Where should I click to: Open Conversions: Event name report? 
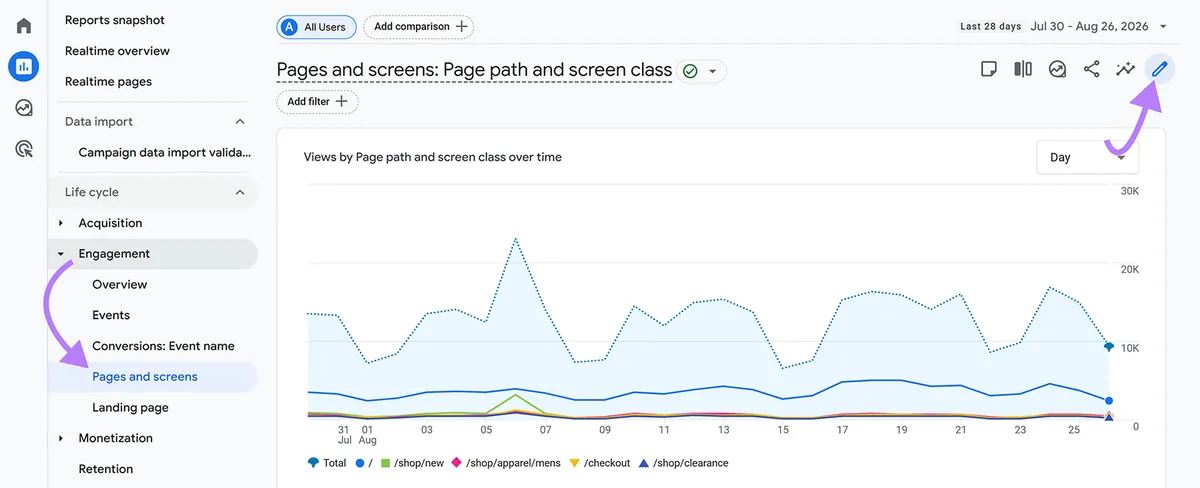[163, 346]
